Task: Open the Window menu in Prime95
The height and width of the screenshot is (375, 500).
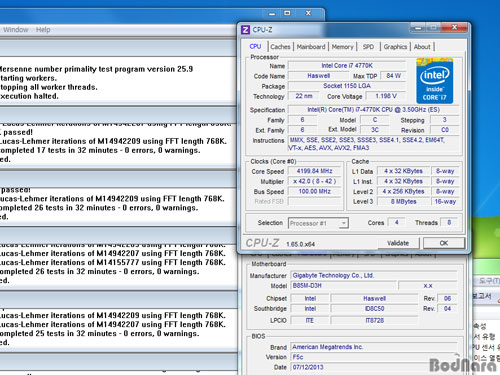Action: coord(16,30)
